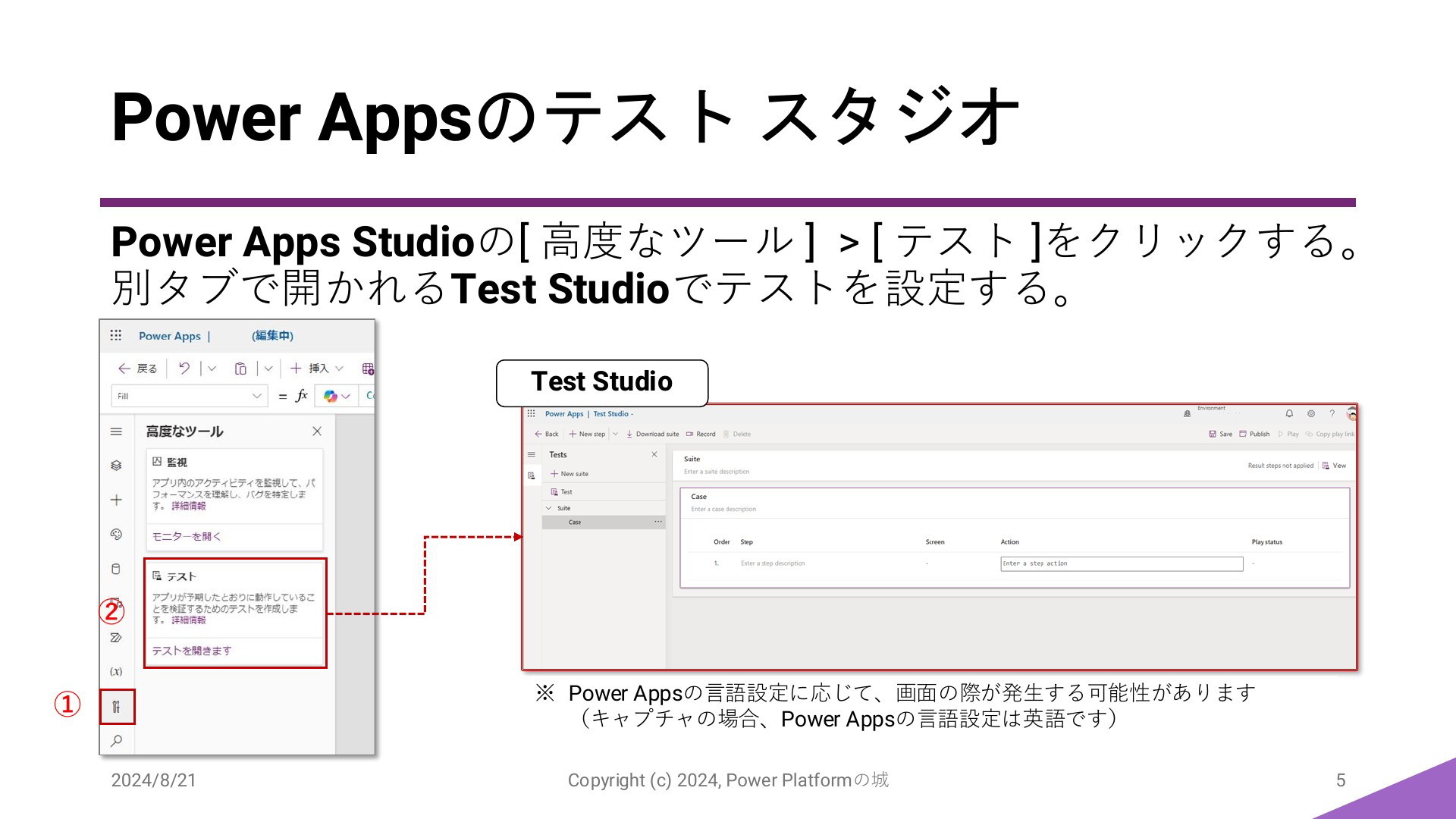
Task: Open the Fill property dropdown
Action: (190, 396)
